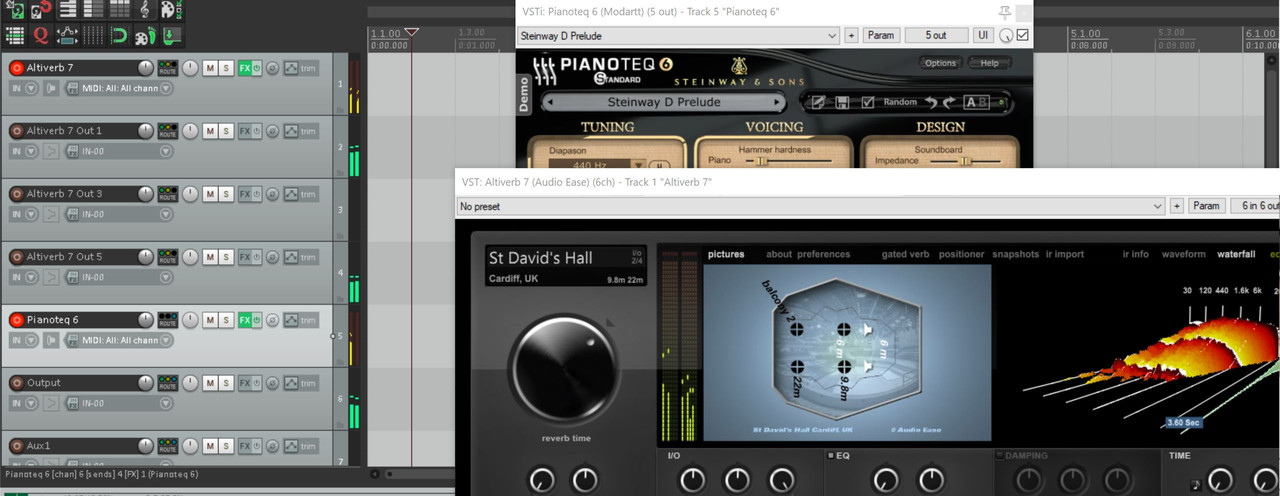This screenshot has height=496, width=1280.
Task: Click the green download arrow toolbar icon
Action: click(x=171, y=36)
